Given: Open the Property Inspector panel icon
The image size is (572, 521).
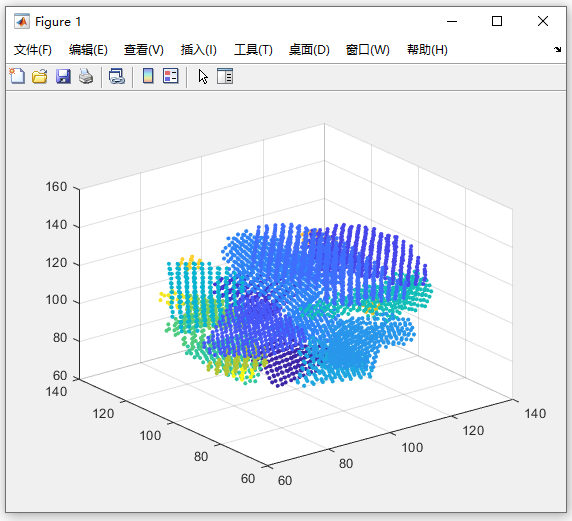Looking at the screenshot, I should (225, 76).
